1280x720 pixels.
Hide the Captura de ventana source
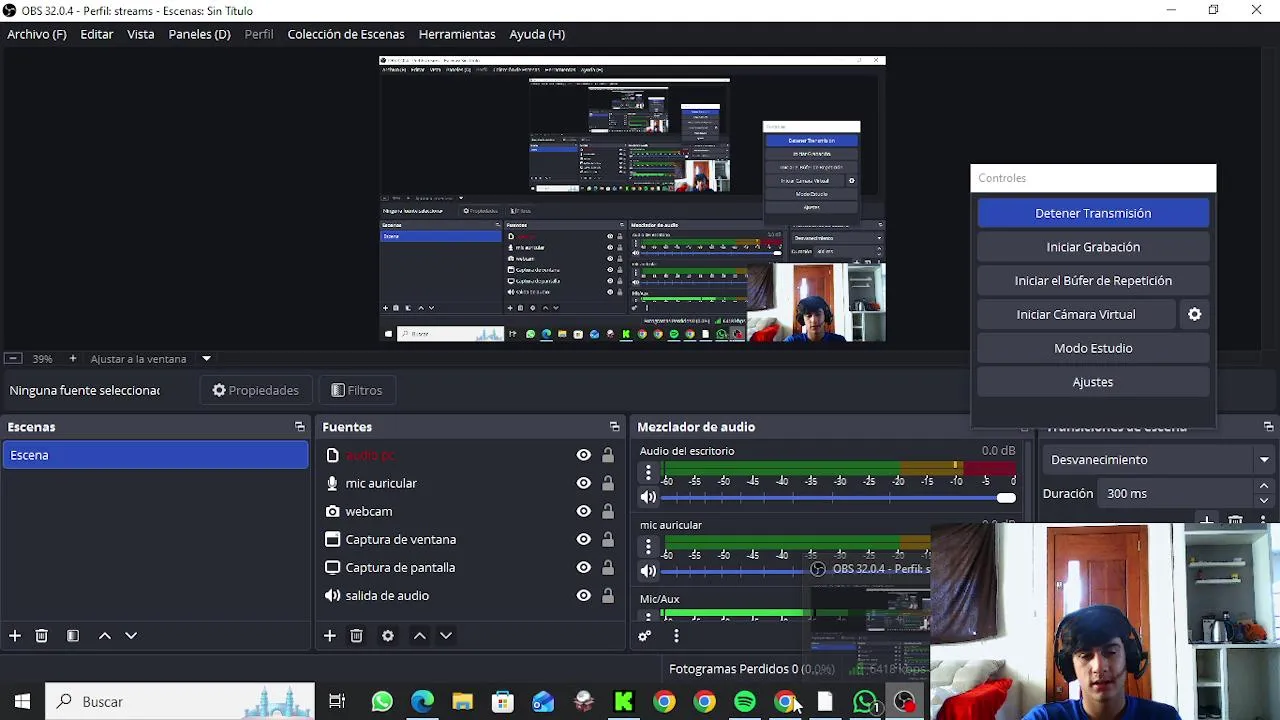[584, 539]
